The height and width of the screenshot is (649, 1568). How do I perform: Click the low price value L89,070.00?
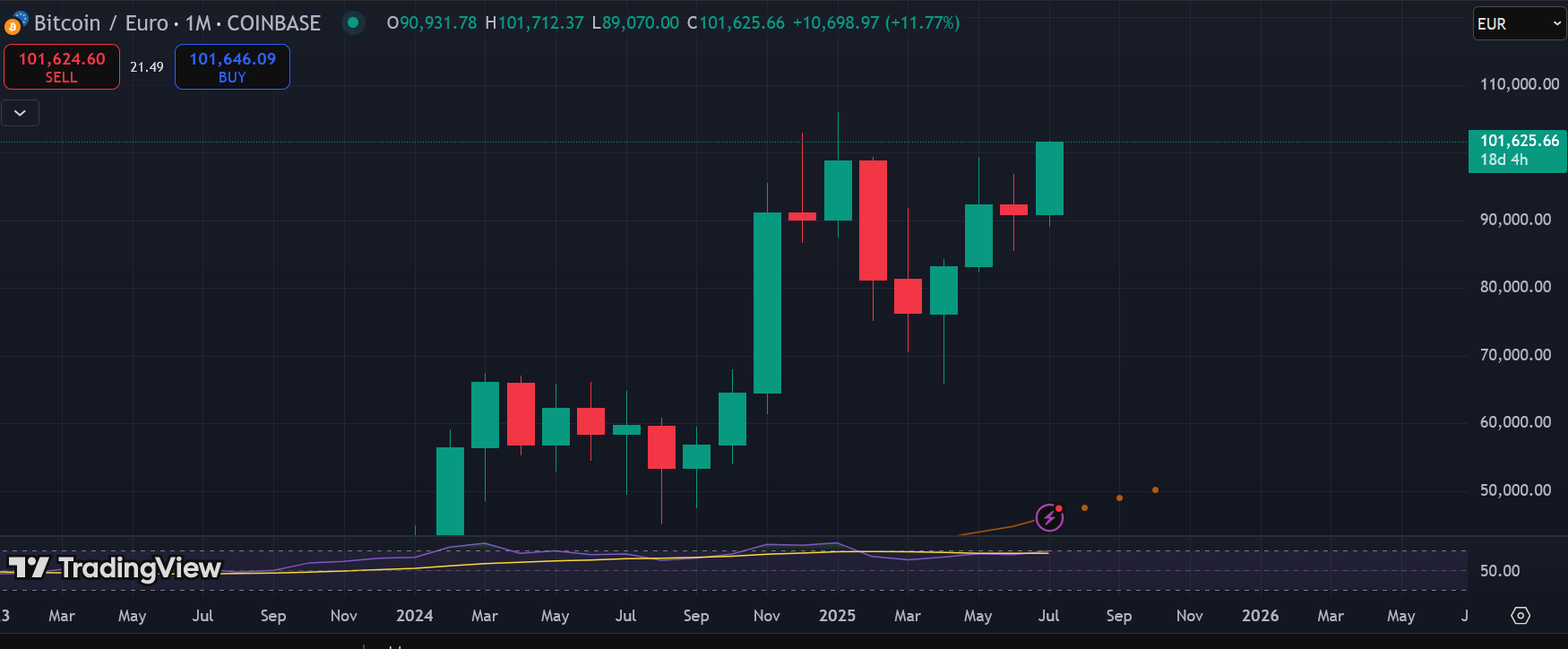pyautogui.click(x=635, y=23)
